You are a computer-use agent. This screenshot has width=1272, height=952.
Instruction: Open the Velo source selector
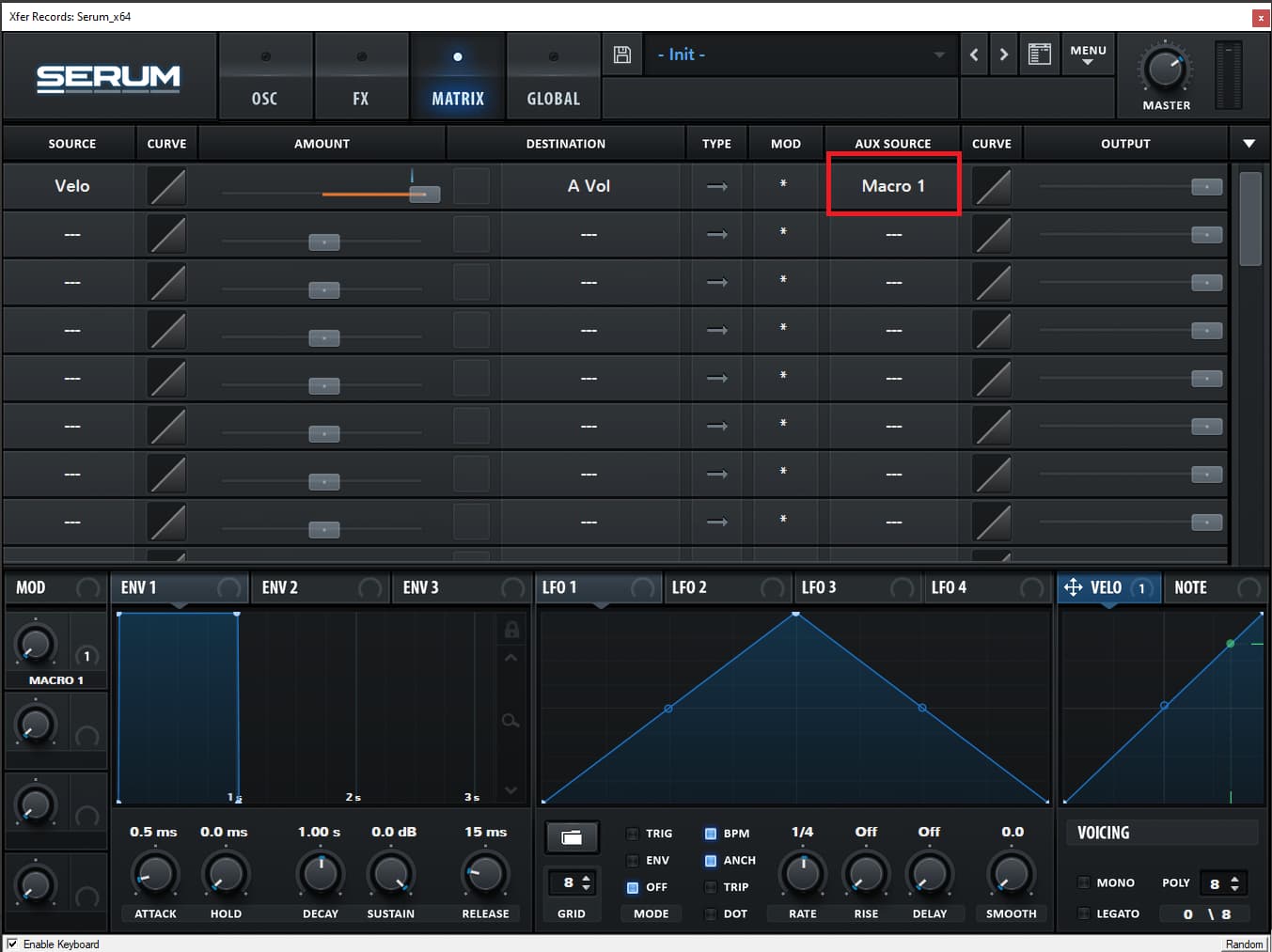coord(71,186)
